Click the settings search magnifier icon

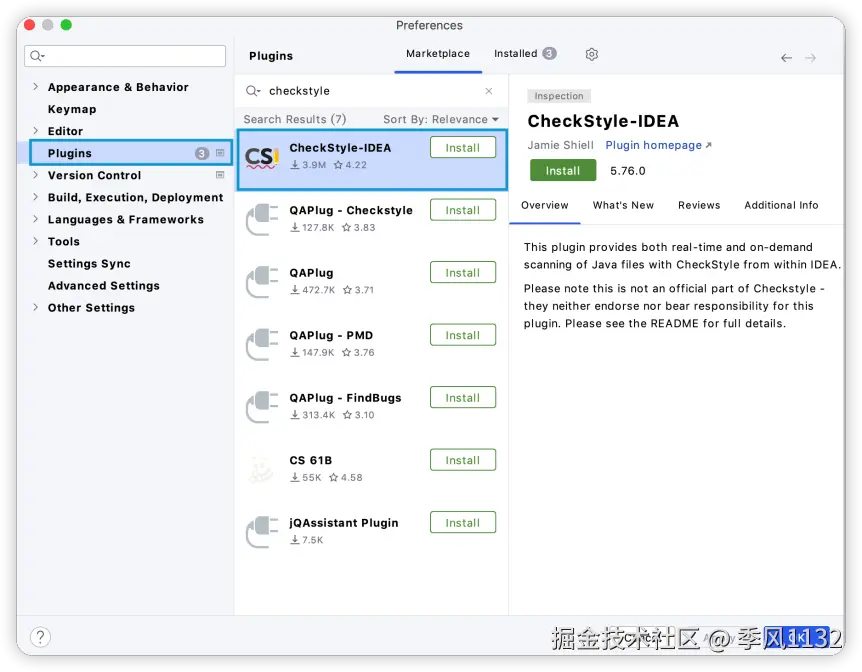tap(37, 56)
